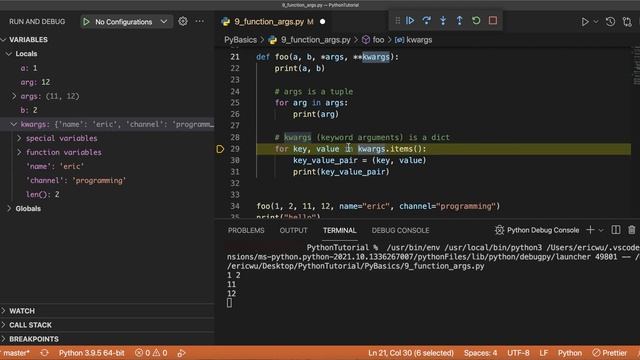Open the errors and warnings counter
The height and width of the screenshot is (360, 640).
(151, 353)
